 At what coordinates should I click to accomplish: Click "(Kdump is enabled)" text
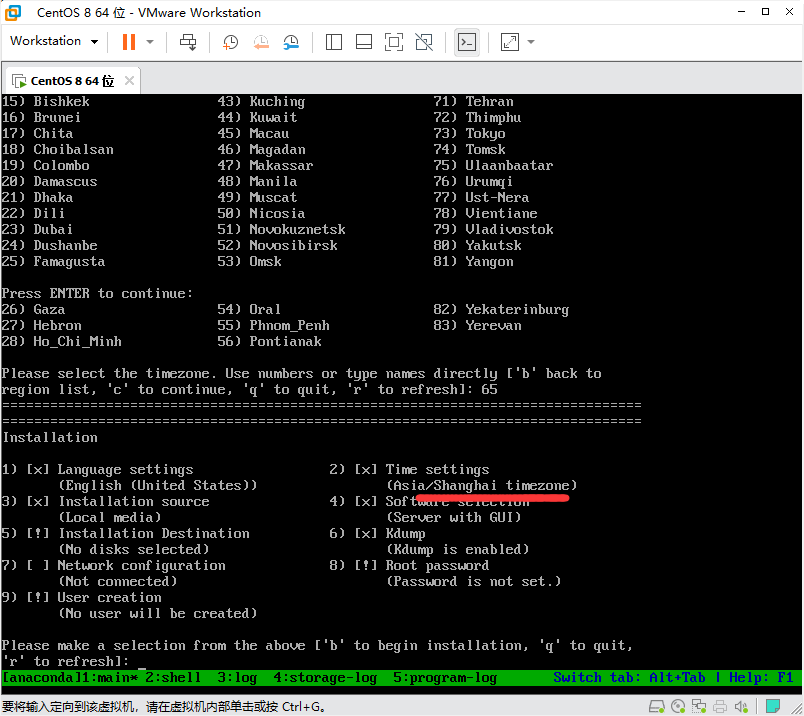click(457, 550)
